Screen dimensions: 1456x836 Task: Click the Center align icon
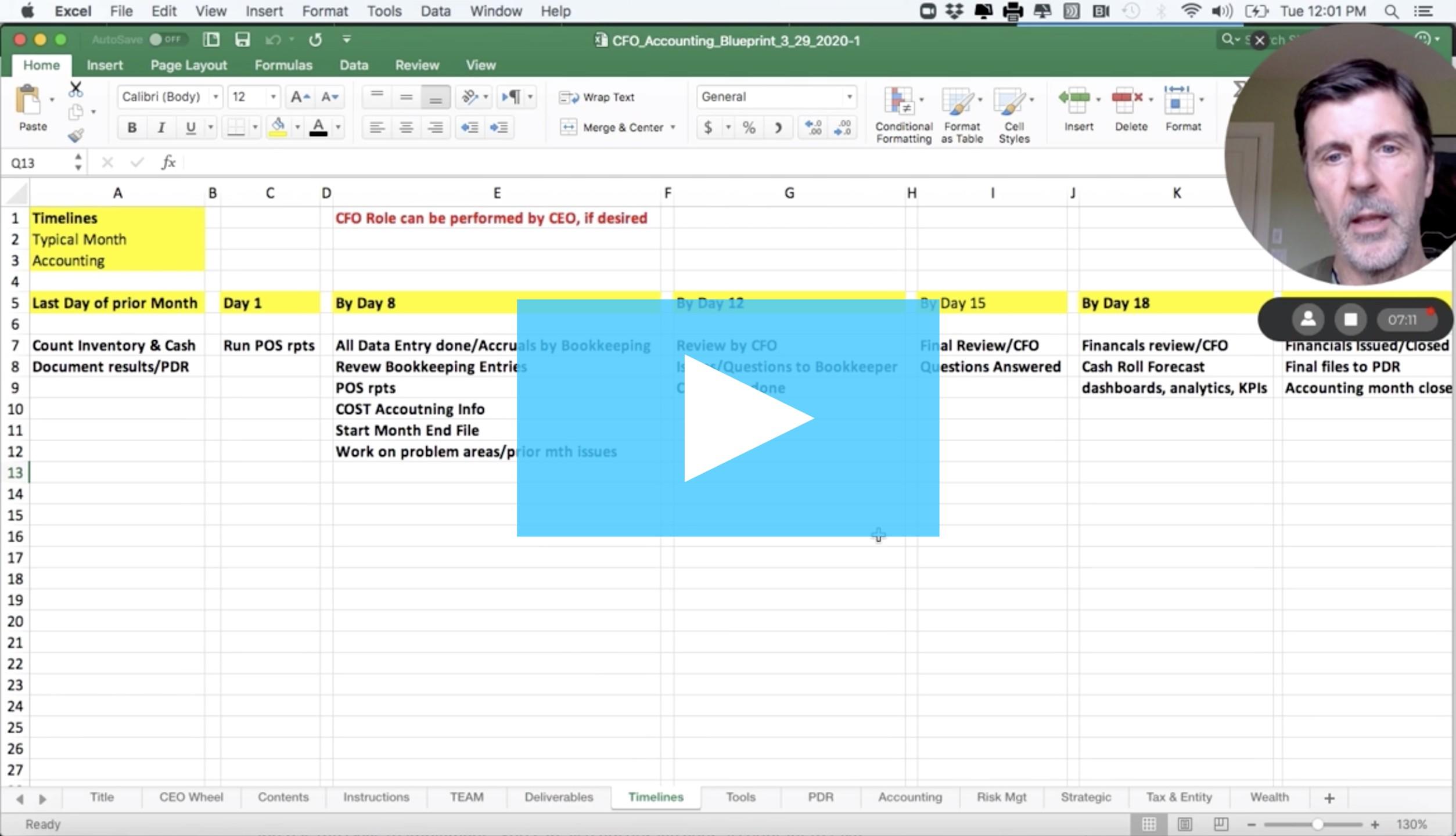coord(406,127)
